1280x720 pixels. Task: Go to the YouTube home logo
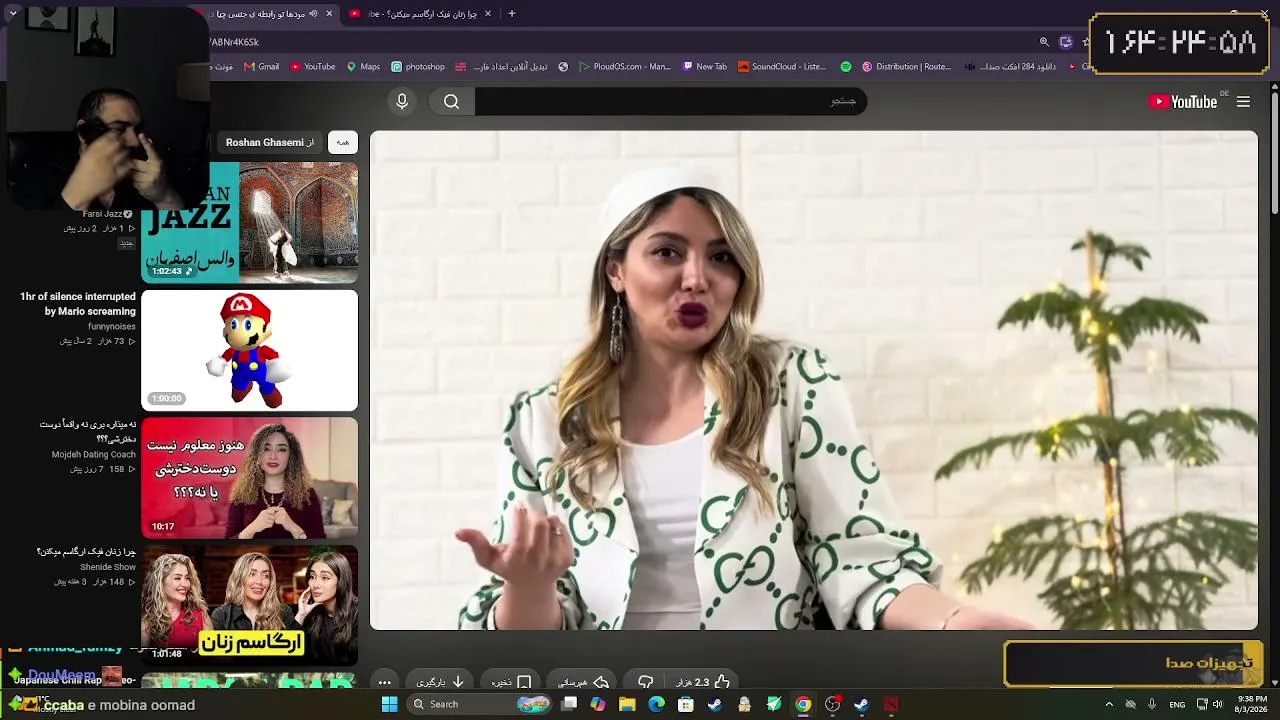[1183, 101]
